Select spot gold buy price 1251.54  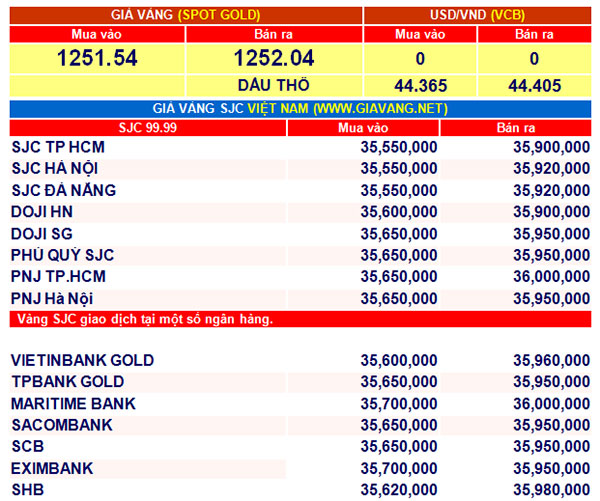coord(97,58)
